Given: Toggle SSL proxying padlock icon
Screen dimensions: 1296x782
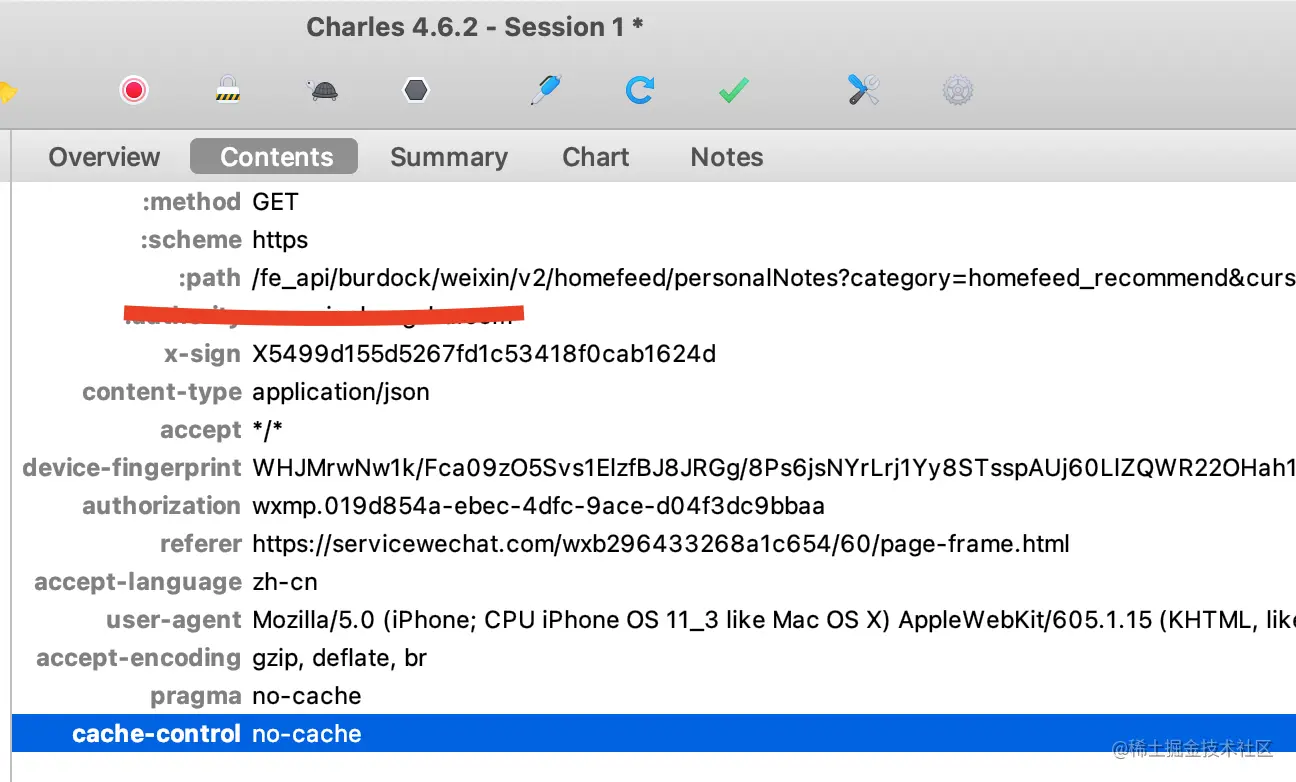Looking at the screenshot, I should click(228, 90).
